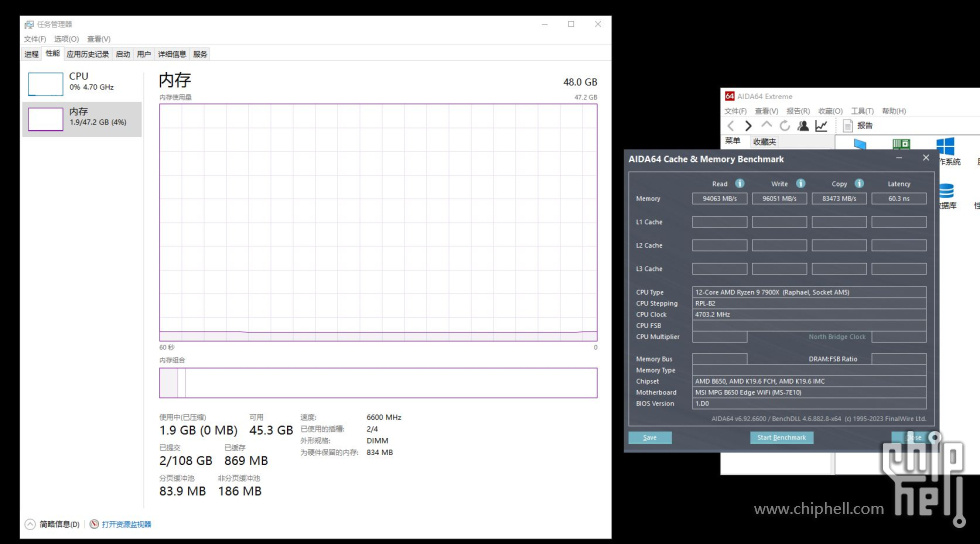Click the CPU Type Ryzen 9 7900X field
The width and height of the screenshot is (980, 544).
coord(809,292)
